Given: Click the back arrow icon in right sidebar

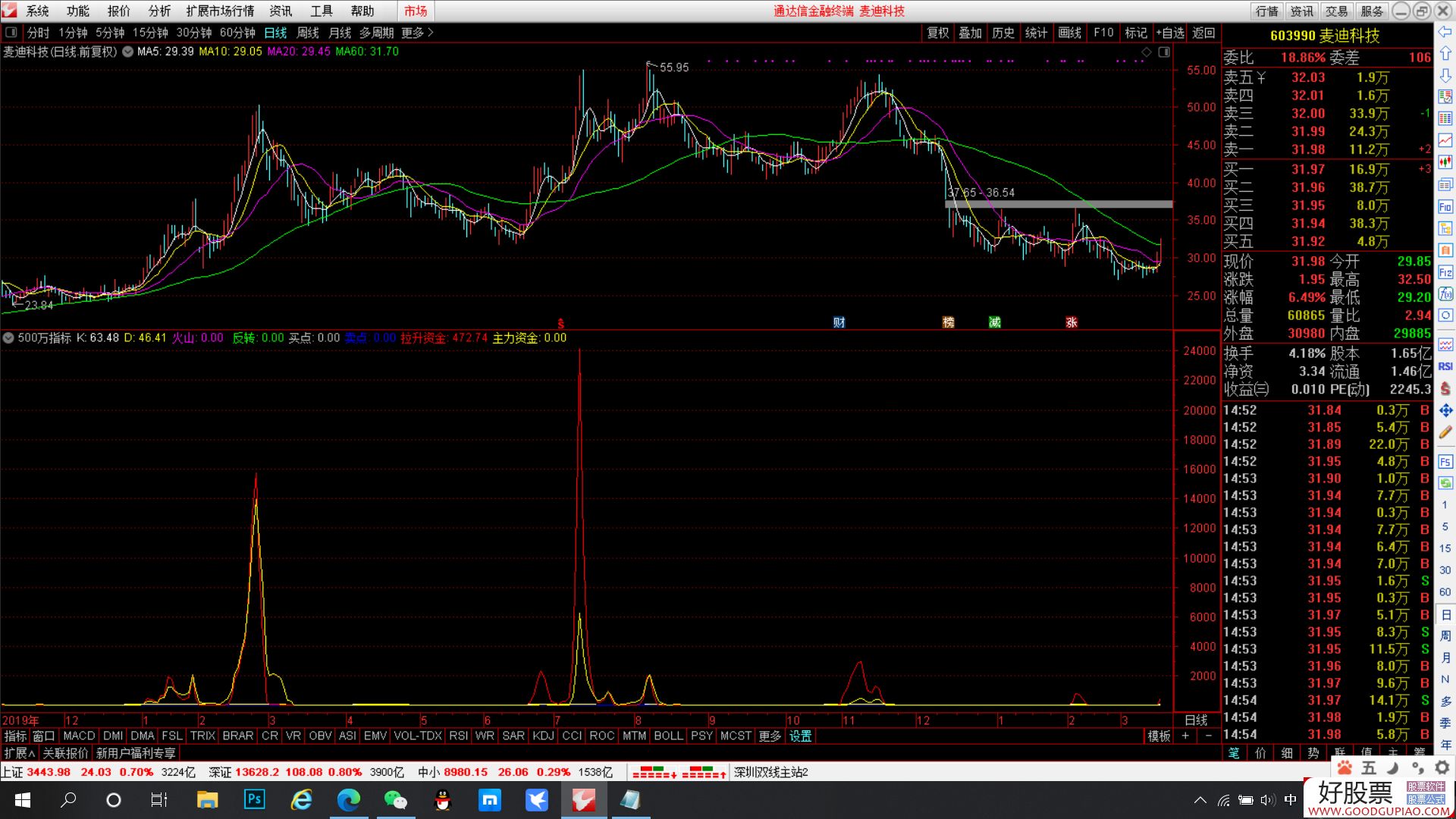Looking at the screenshot, I should pyautogui.click(x=1445, y=33).
